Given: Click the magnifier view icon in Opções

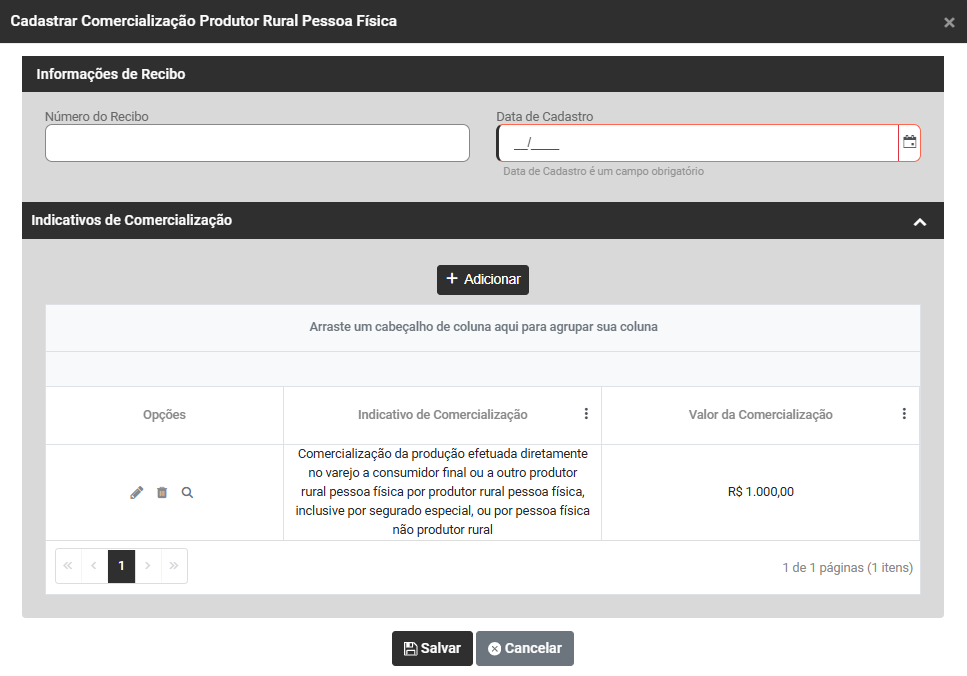Looking at the screenshot, I should pyautogui.click(x=187, y=493).
